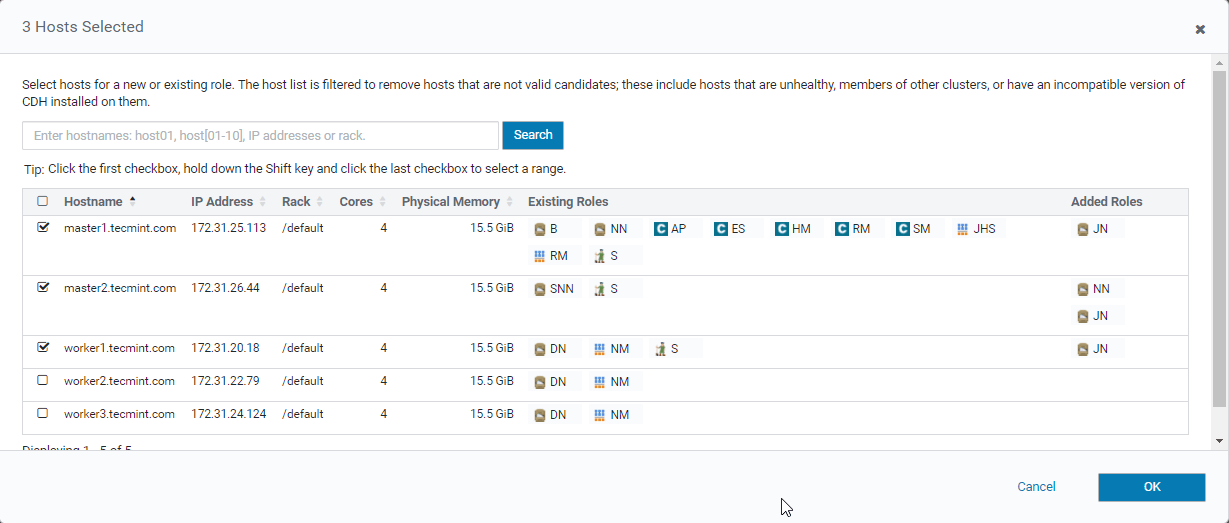
Task: Click the AP role icon on master1
Action: point(661,229)
